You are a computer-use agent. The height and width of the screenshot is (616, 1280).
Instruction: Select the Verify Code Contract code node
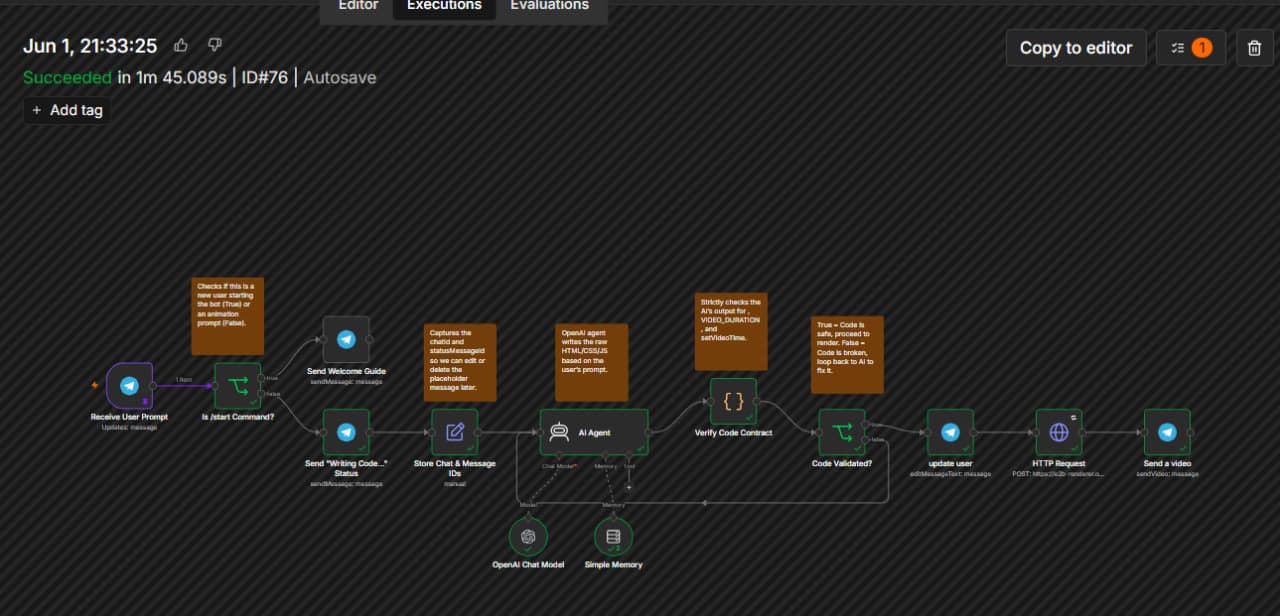point(733,401)
